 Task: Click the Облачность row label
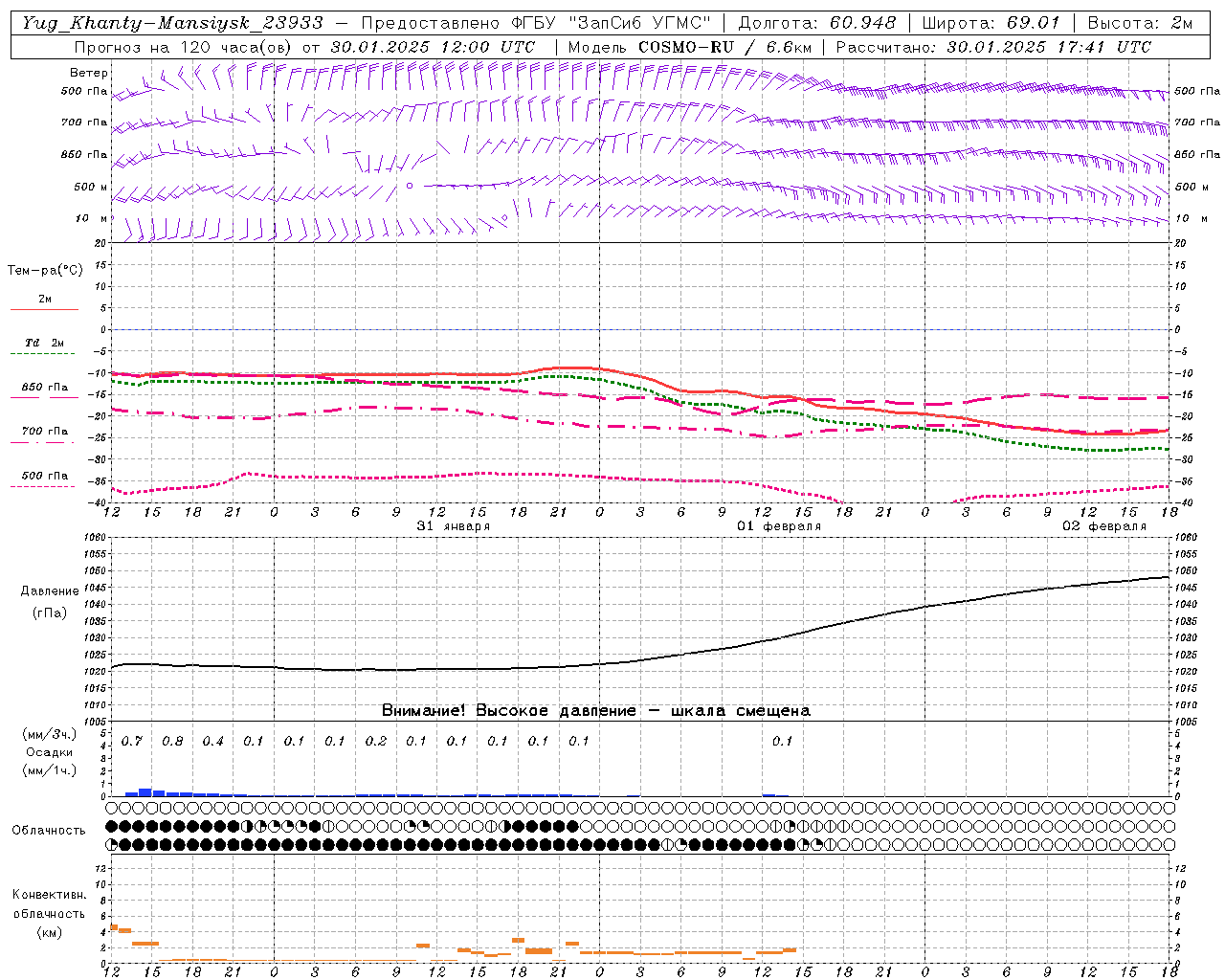point(49,831)
